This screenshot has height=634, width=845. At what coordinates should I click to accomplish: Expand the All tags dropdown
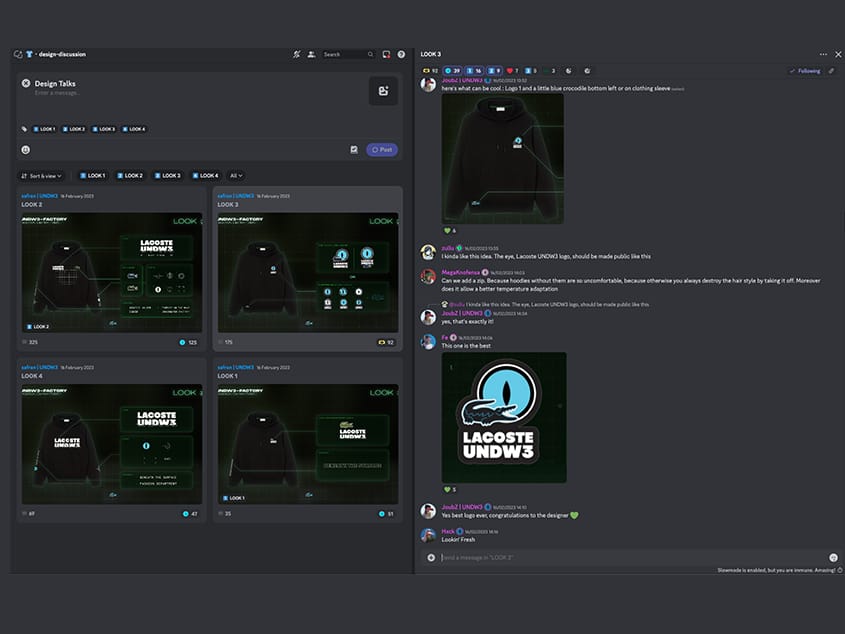click(236, 176)
